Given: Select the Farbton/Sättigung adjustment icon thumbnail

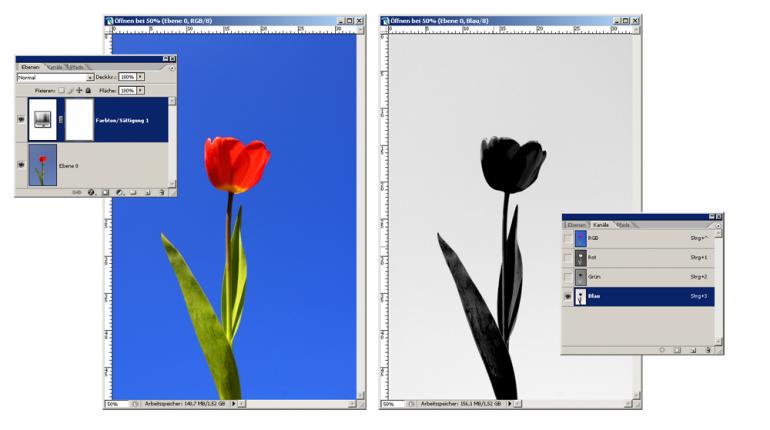Looking at the screenshot, I should 43,119.
